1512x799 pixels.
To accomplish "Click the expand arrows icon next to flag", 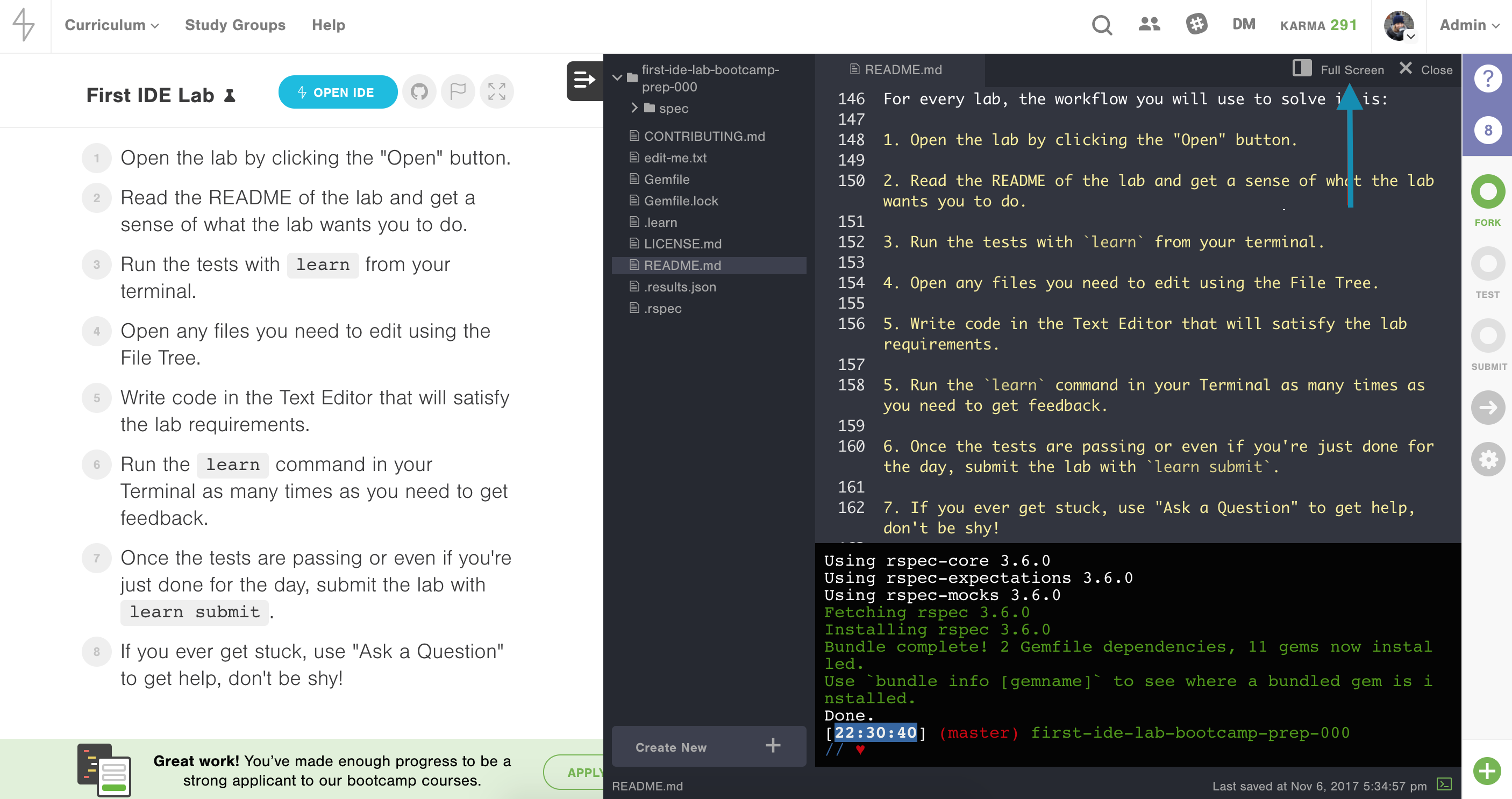I will pos(497,91).
